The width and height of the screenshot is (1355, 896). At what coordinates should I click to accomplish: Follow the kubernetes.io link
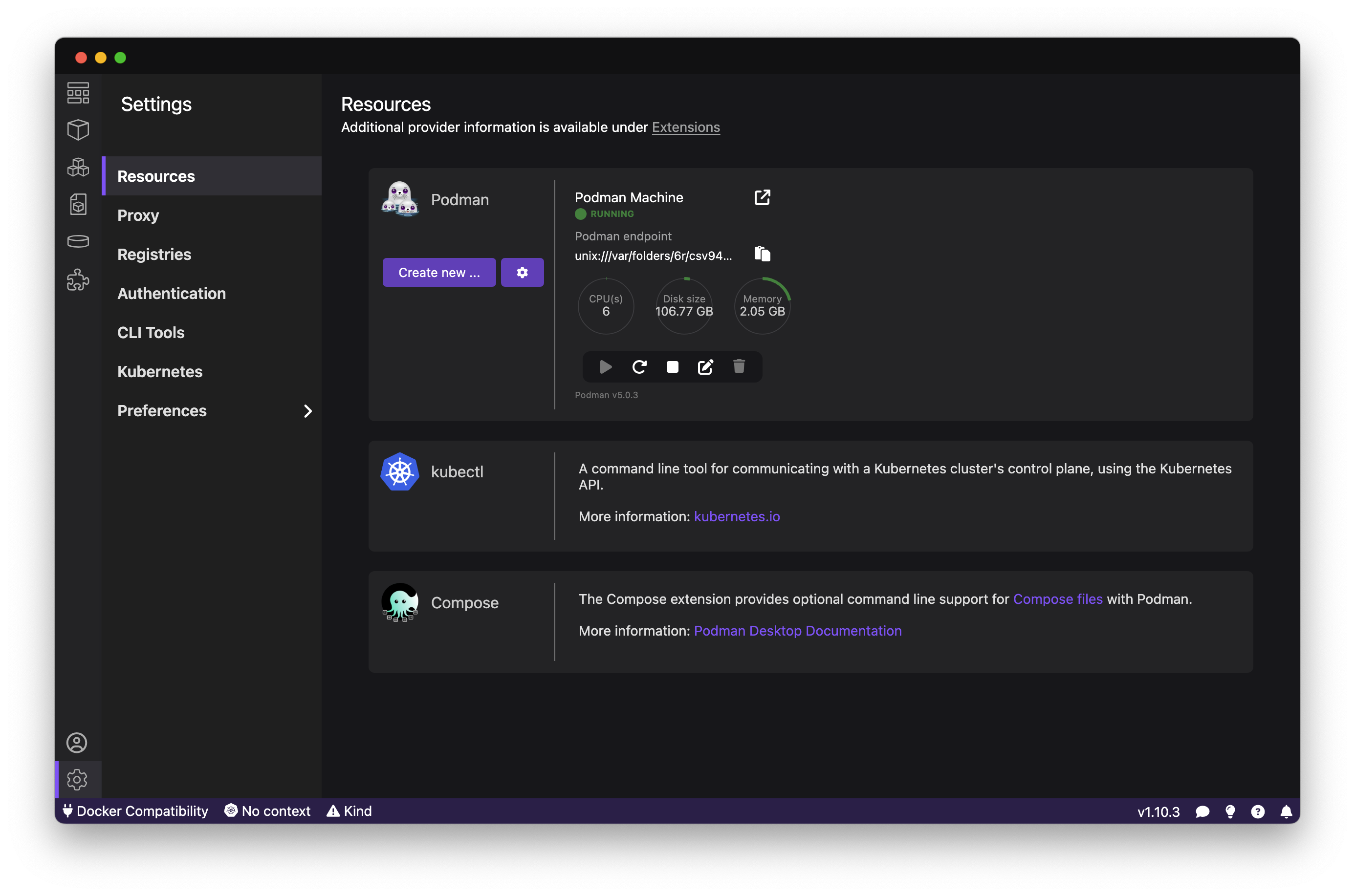click(x=736, y=516)
